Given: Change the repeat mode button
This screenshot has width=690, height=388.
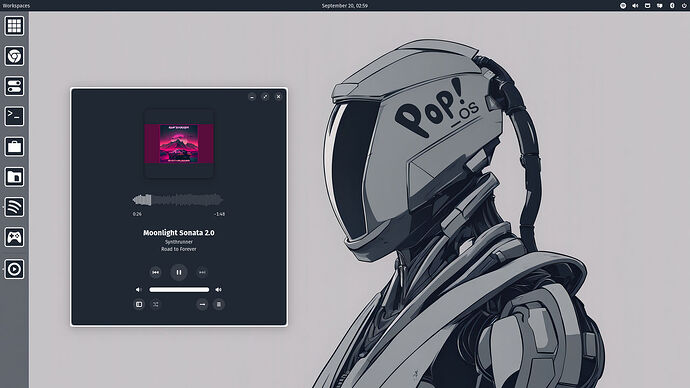Looking at the screenshot, I should 202,304.
